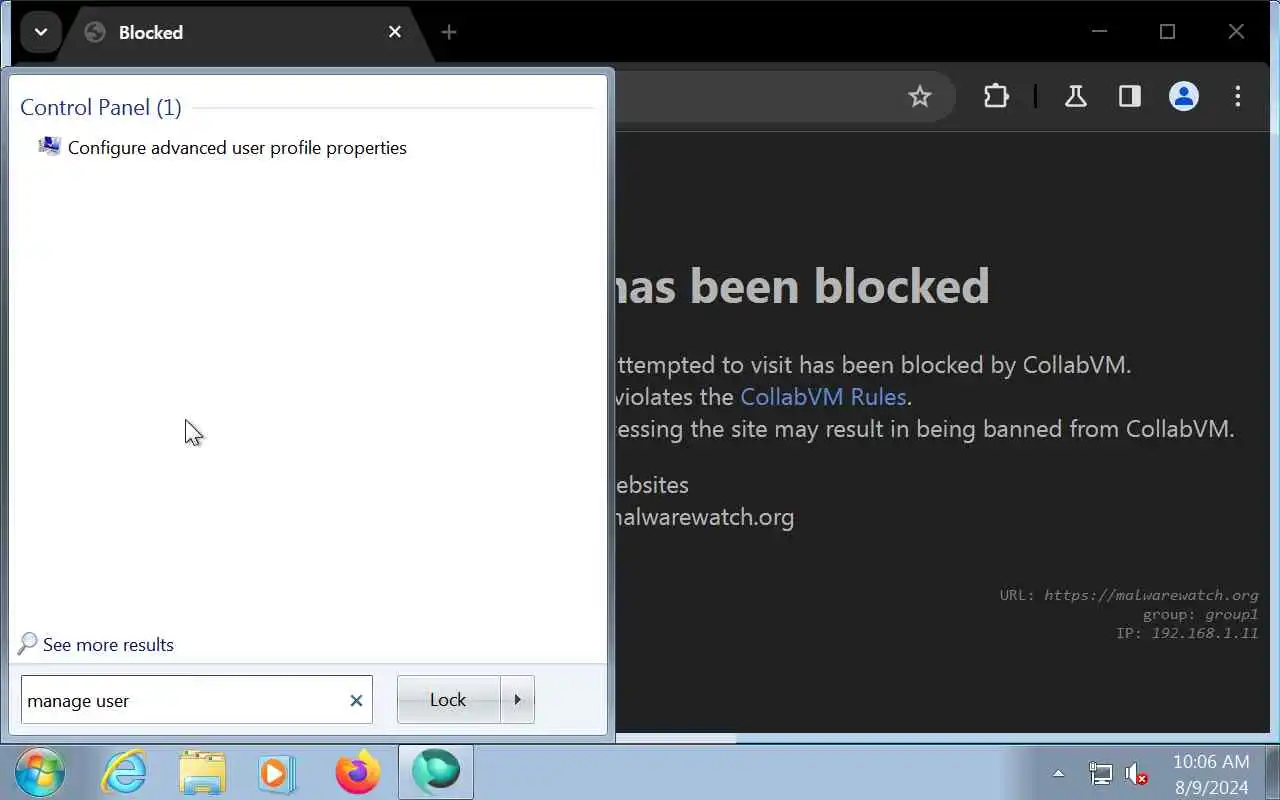Screen dimensions: 1280x800
Task: Open the Chrome Labs flask icon
Action: [1076, 97]
